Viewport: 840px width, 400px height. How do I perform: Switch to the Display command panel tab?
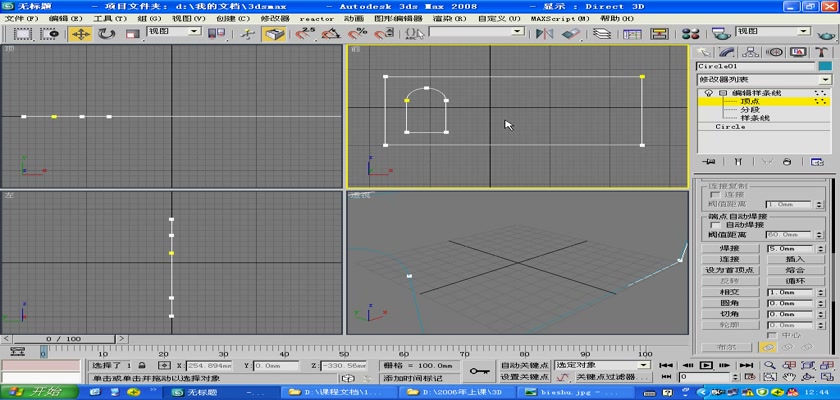coord(798,52)
